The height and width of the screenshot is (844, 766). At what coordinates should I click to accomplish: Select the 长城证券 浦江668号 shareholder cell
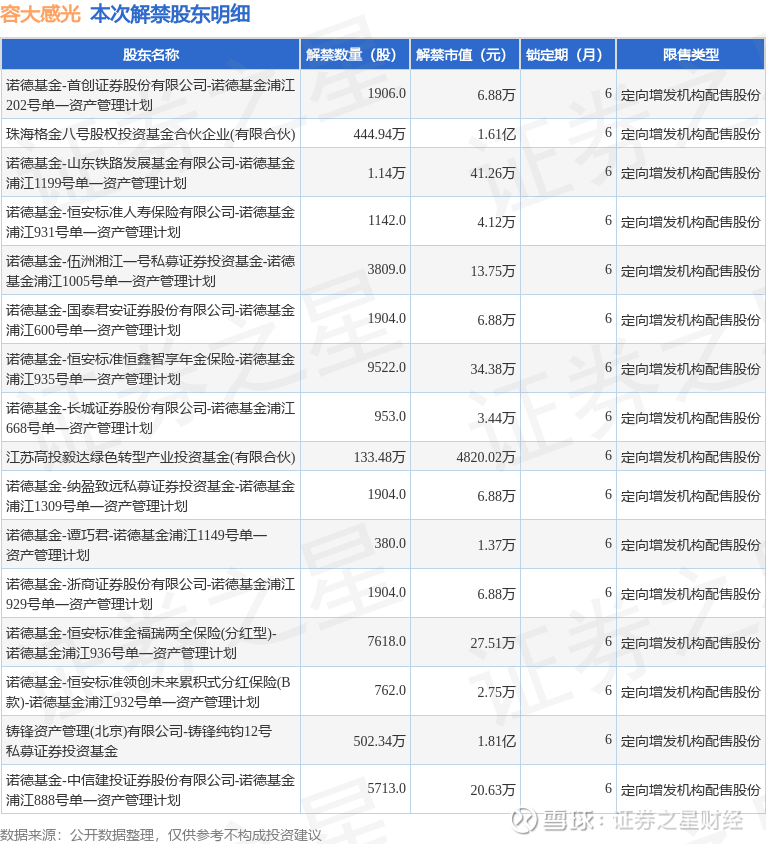pyautogui.click(x=151, y=417)
